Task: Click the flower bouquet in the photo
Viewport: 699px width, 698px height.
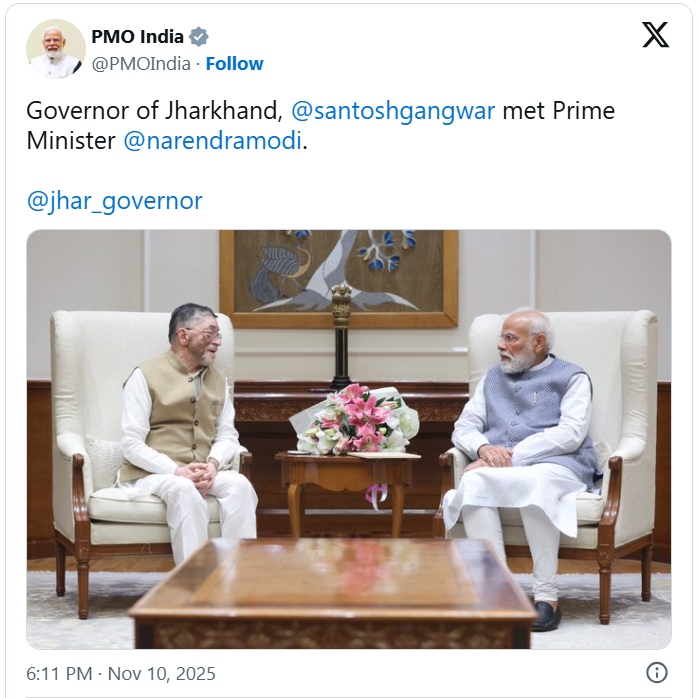Action: click(x=355, y=420)
